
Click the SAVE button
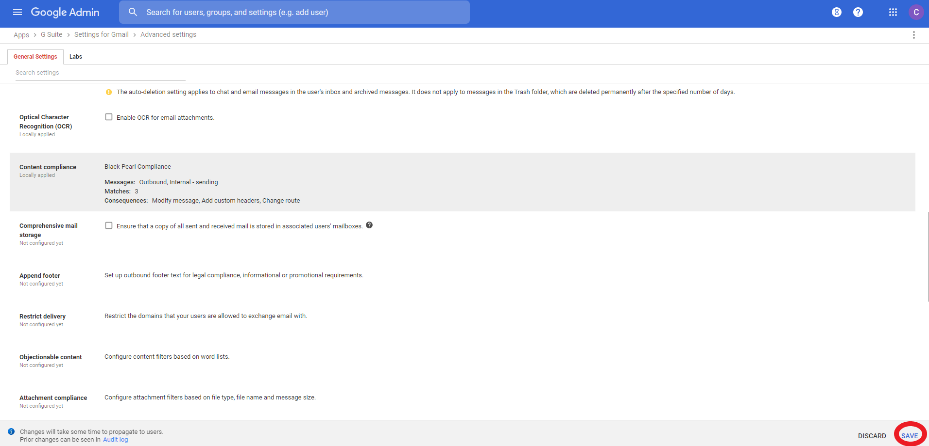(x=909, y=435)
